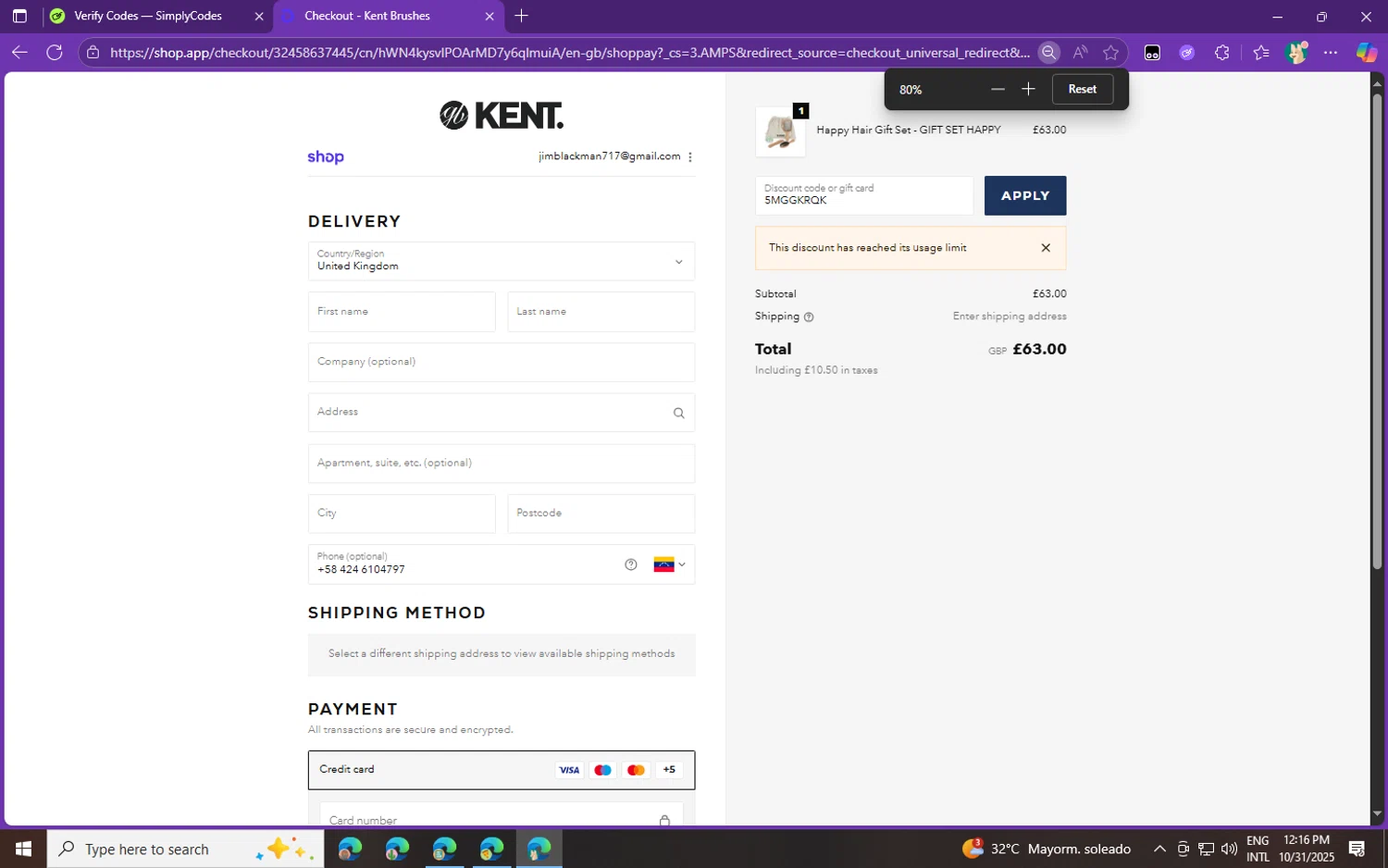Screen dimensions: 1388x868
Task: Click the shipping info question icon
Action: 809,316
